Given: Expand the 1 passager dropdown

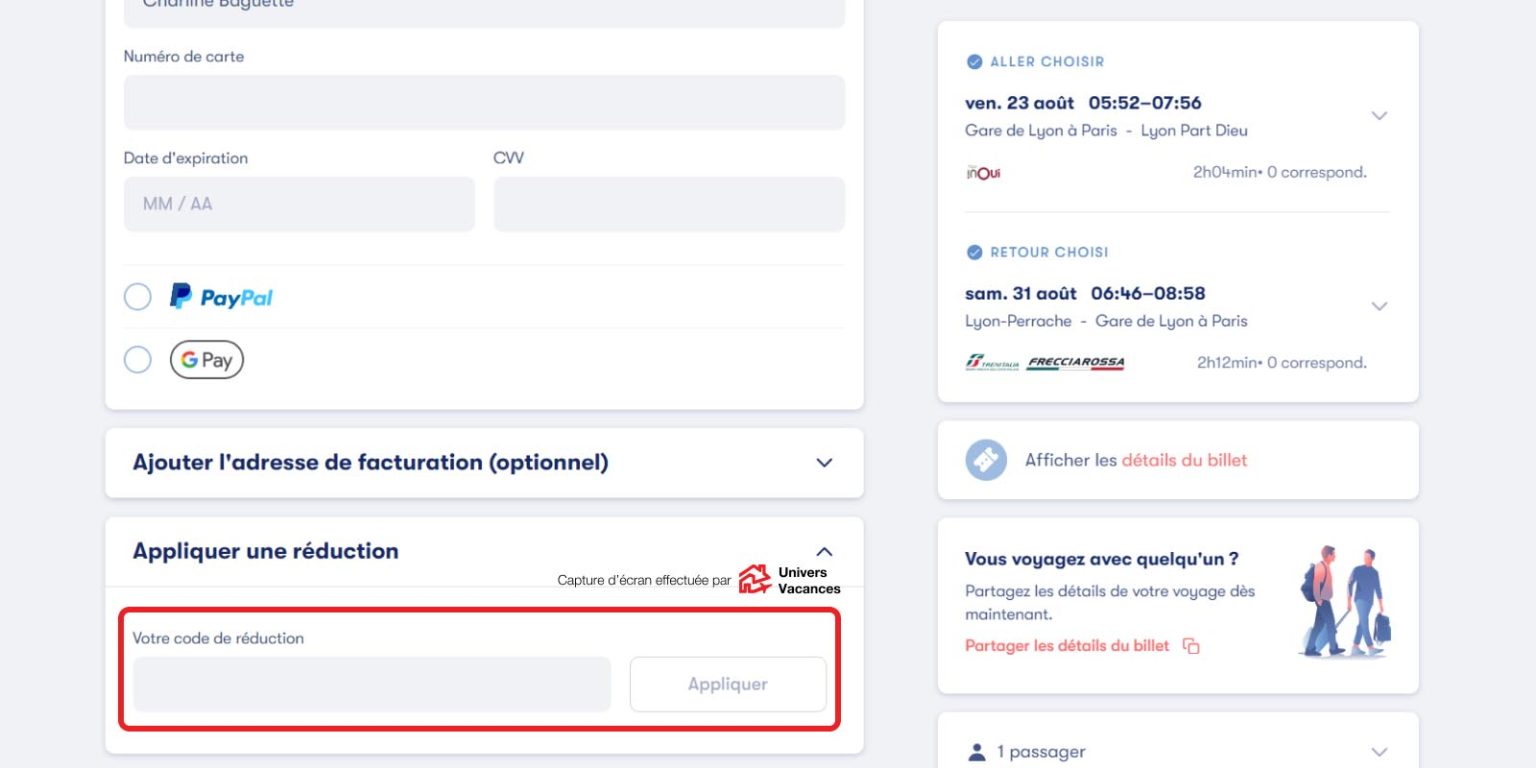Looking at the screenshot, I should [x=1379, y=752].
